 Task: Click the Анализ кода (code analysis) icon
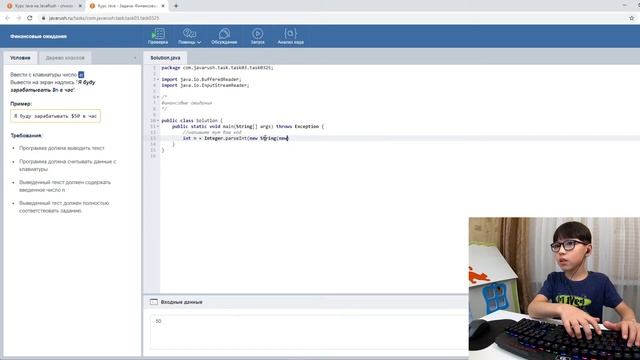coord(291,36)
